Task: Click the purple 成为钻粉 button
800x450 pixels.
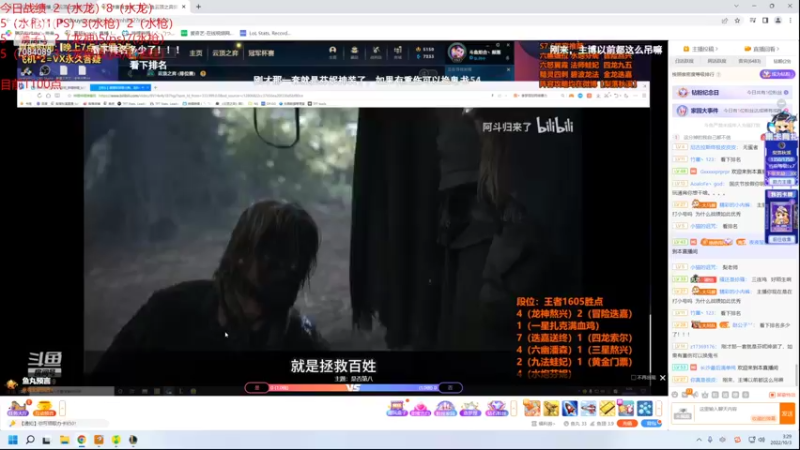Action: (x=777, y=74)
